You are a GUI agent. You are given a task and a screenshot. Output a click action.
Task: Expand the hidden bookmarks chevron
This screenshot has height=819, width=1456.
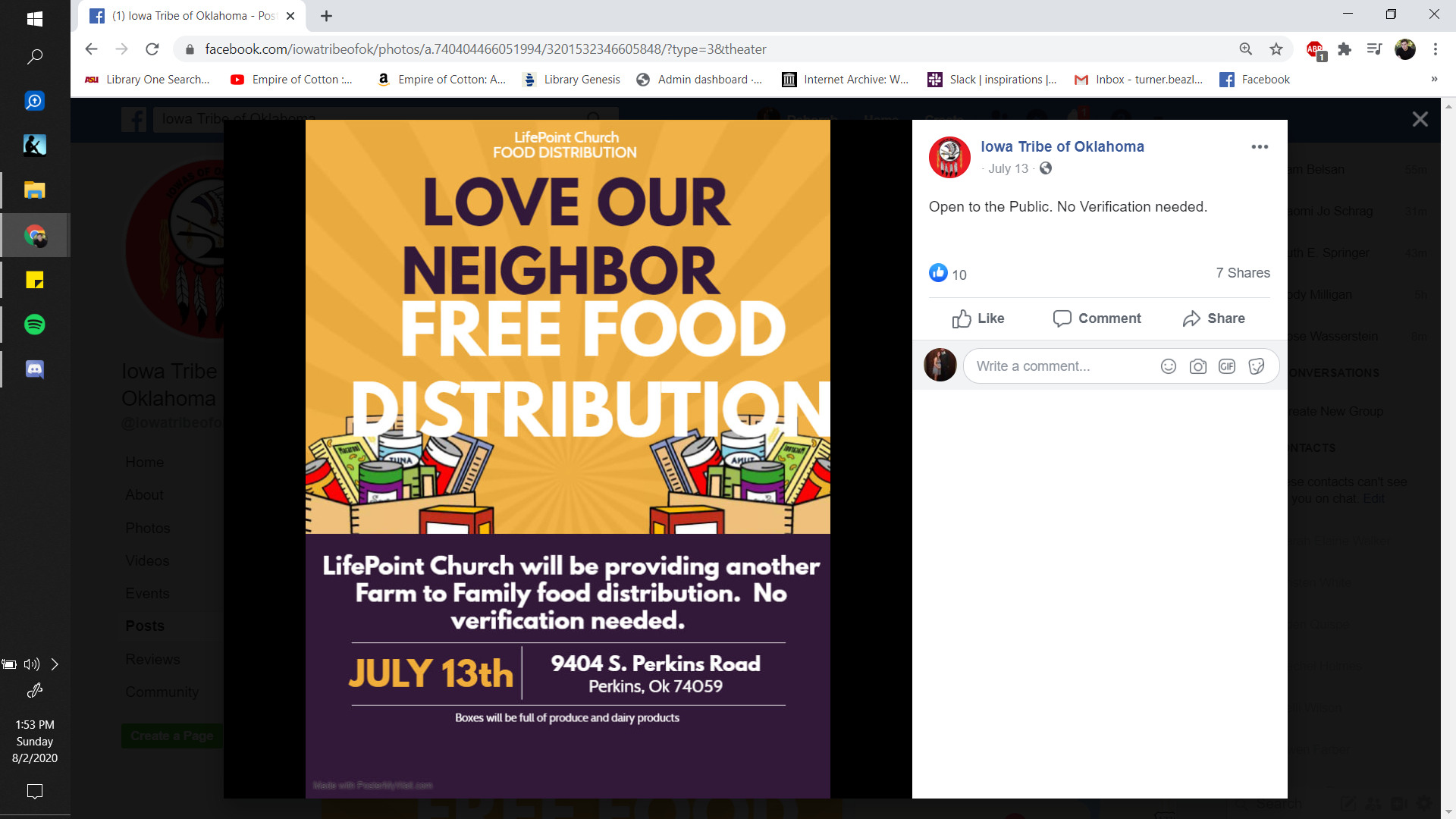tap(1434, 80)
